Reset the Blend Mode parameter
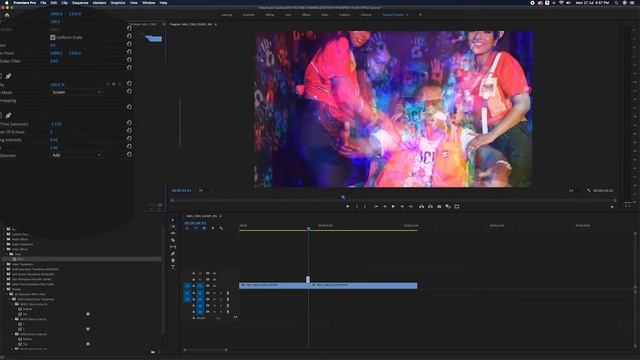Viewport: 640px width, 360px height. tap(129, 91)
